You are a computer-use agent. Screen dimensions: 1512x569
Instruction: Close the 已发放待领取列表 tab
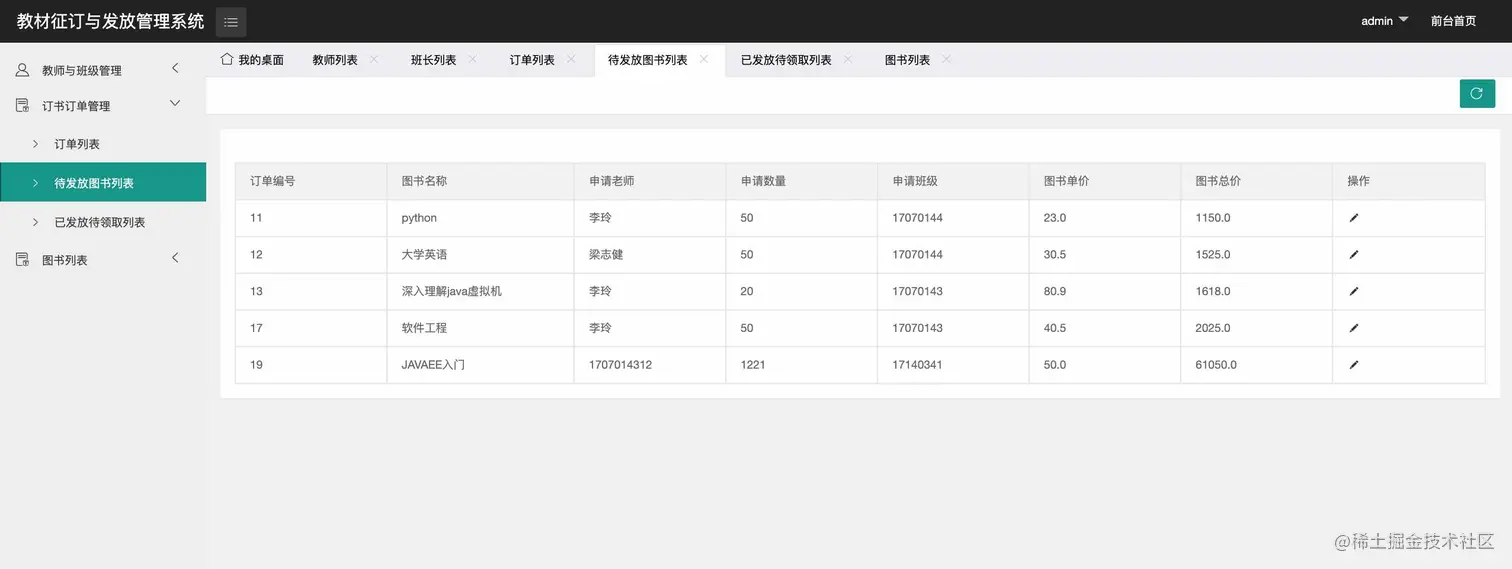coord(848,59)
